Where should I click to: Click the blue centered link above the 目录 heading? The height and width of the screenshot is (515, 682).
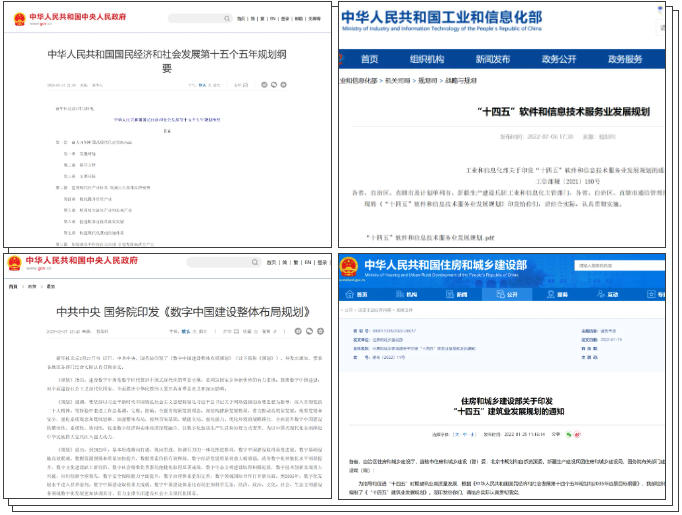point(168,118)
